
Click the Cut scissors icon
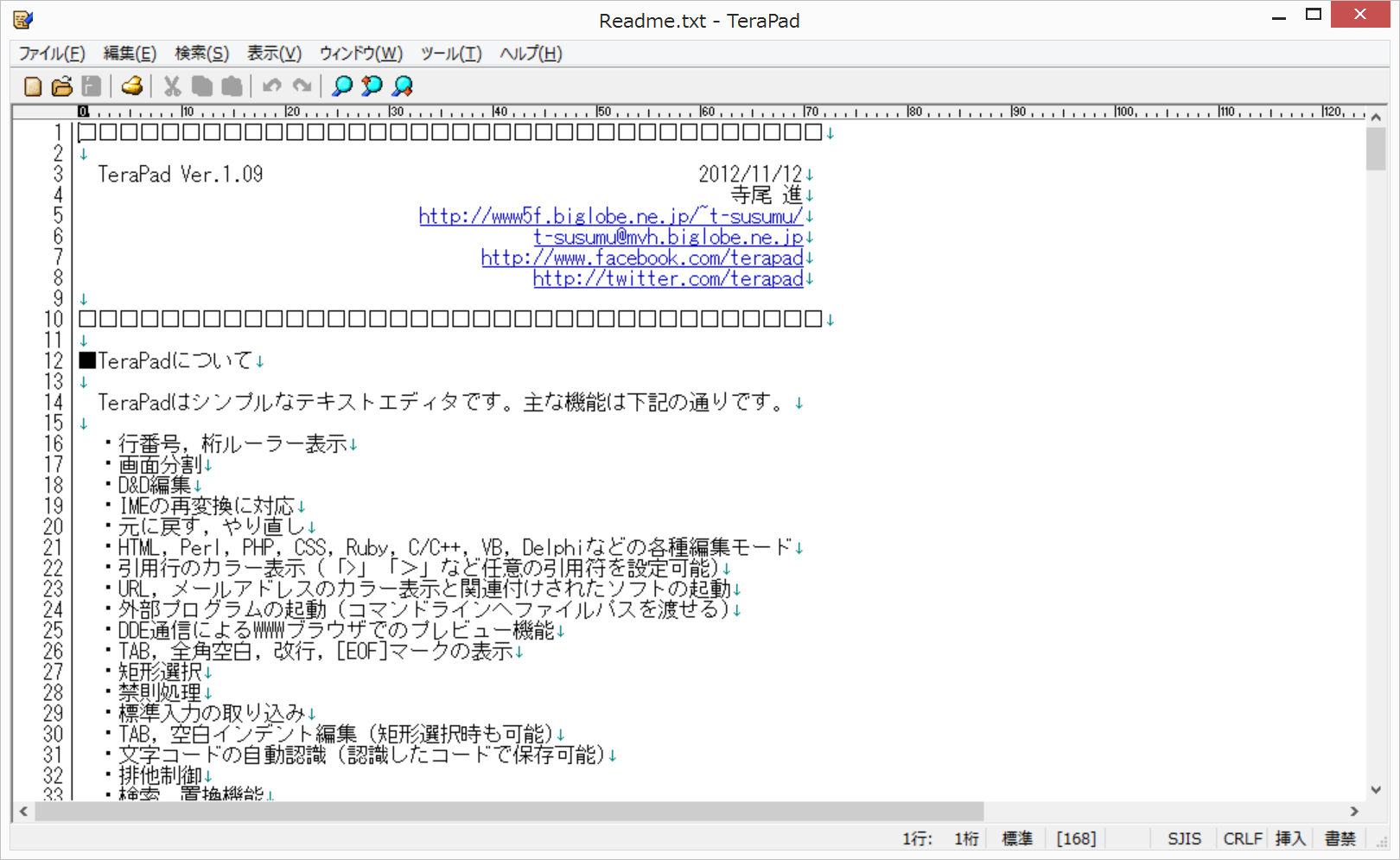click(172, 86)
